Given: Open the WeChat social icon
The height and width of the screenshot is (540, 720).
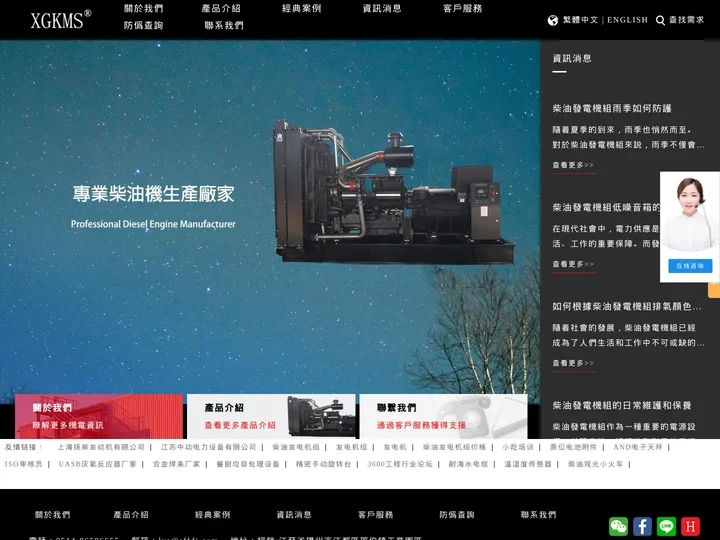Looking at the screenshot, I should (x=619, y=526).
